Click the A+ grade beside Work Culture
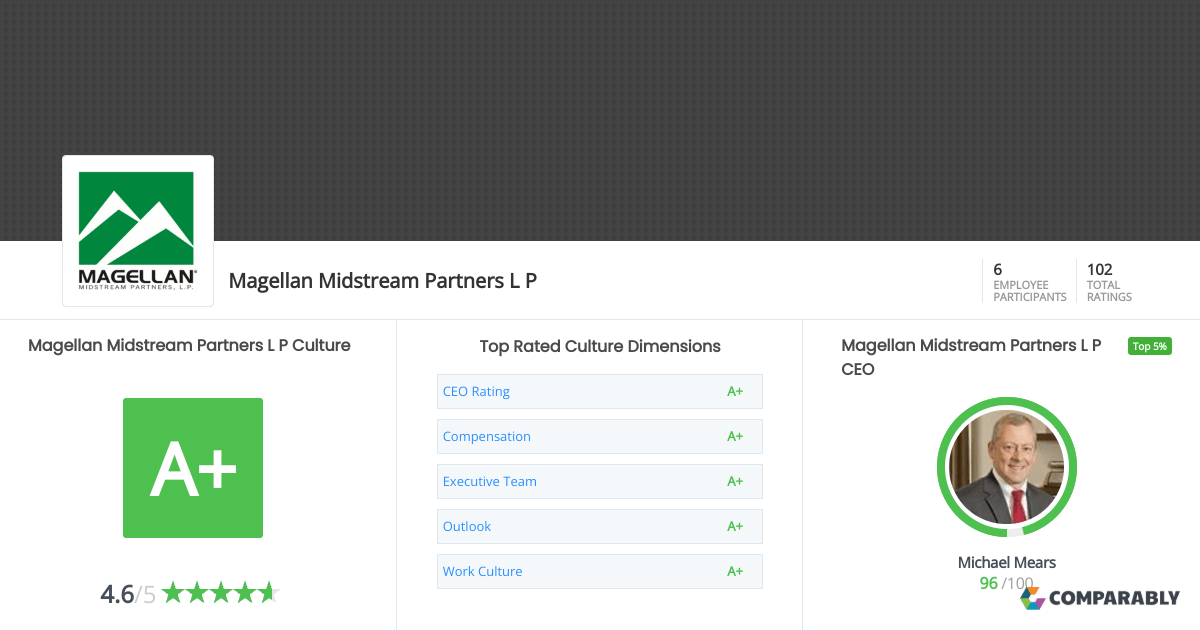The width and height of the screenshot is (1200, 630). [735, 571]
